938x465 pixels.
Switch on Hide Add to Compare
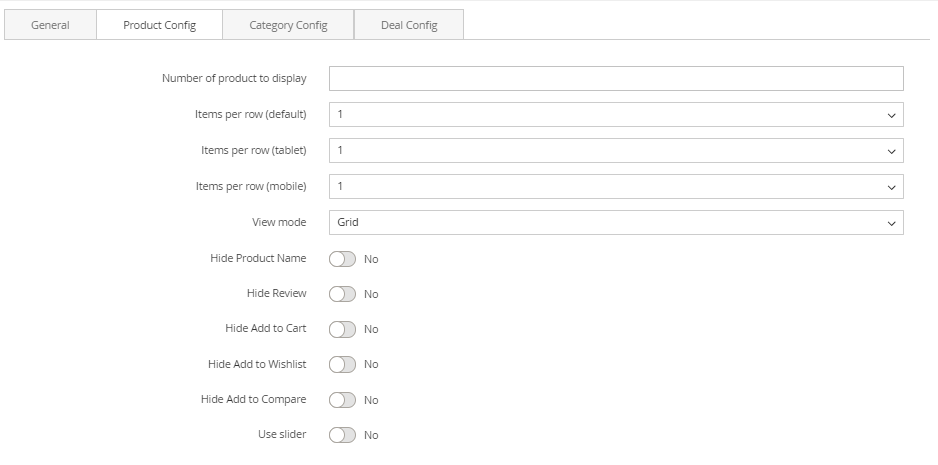[x=342, y=400]
